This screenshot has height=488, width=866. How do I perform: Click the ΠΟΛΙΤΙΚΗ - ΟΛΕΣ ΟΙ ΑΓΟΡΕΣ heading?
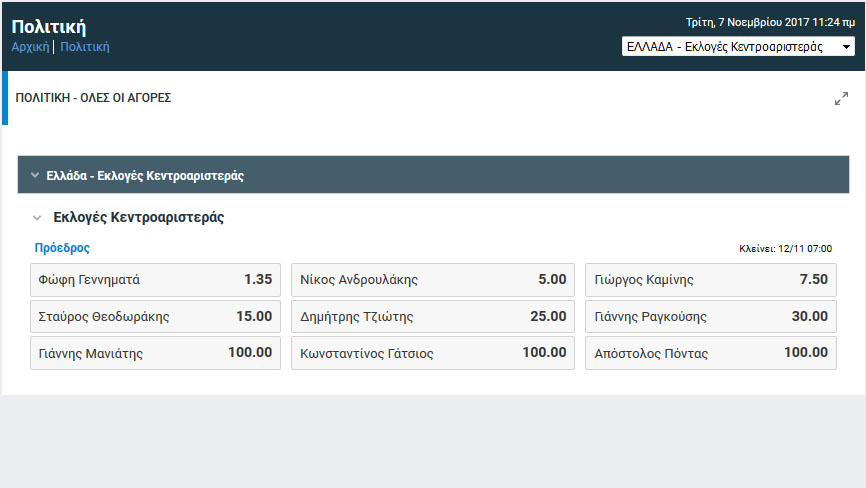point(93,98)
